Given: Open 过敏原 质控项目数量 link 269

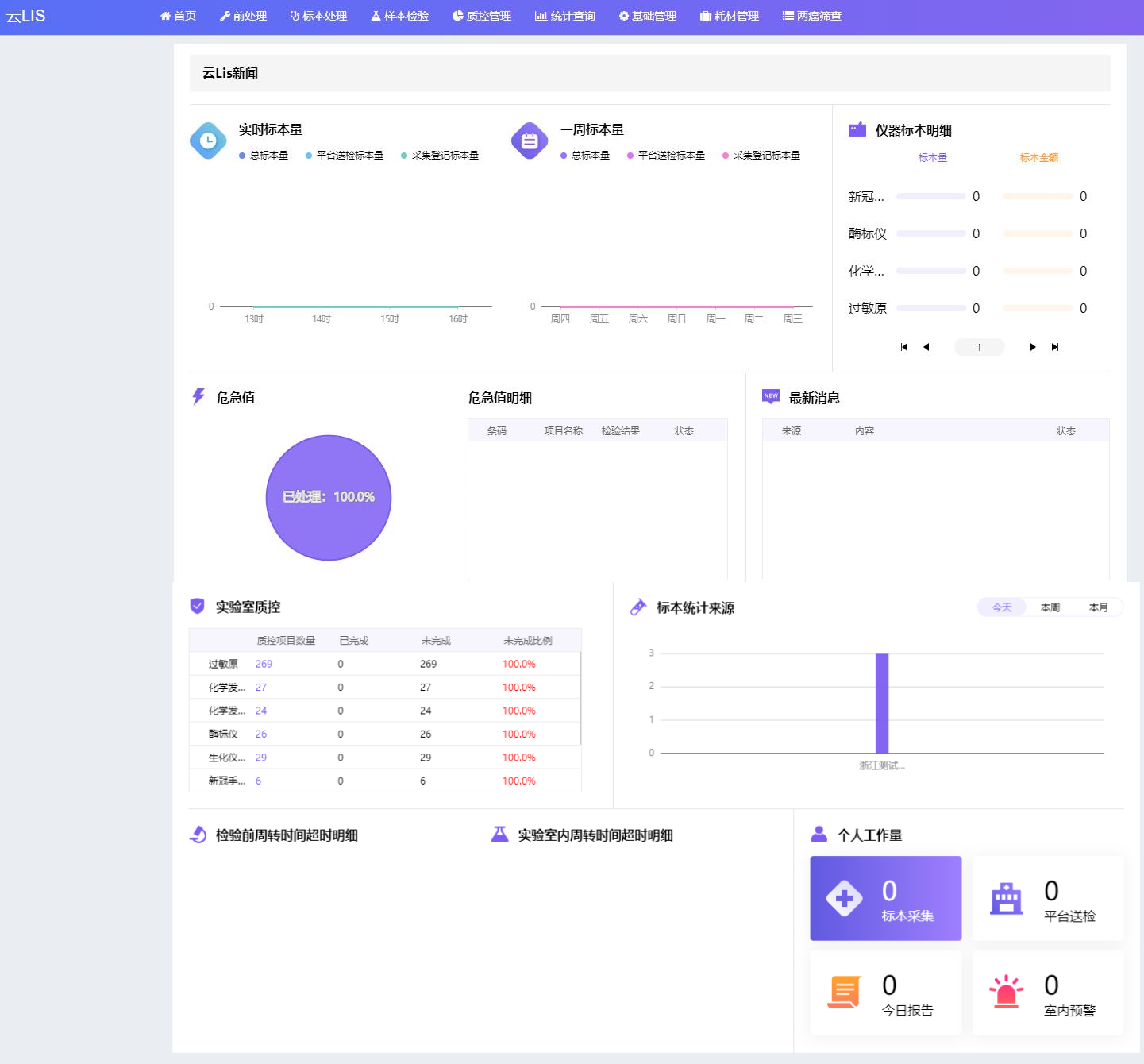Looking at the screenshot, I should coord(264,664).
